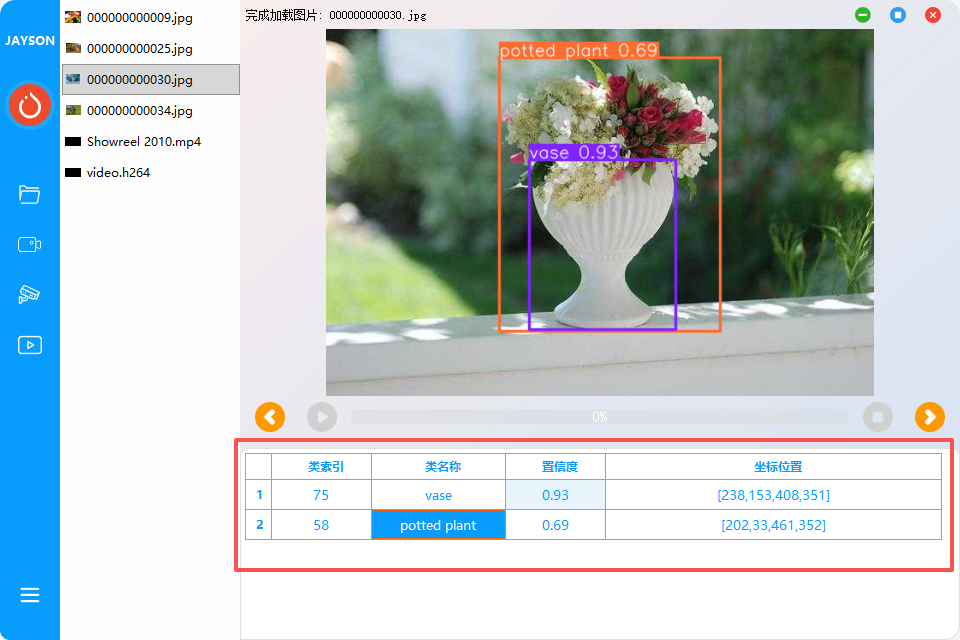Image resolution: width=960 pixels, height=640 pixels.
Task: Open the hamburger menu at the sidebar bottom
Action: click(x=30, y=595)
